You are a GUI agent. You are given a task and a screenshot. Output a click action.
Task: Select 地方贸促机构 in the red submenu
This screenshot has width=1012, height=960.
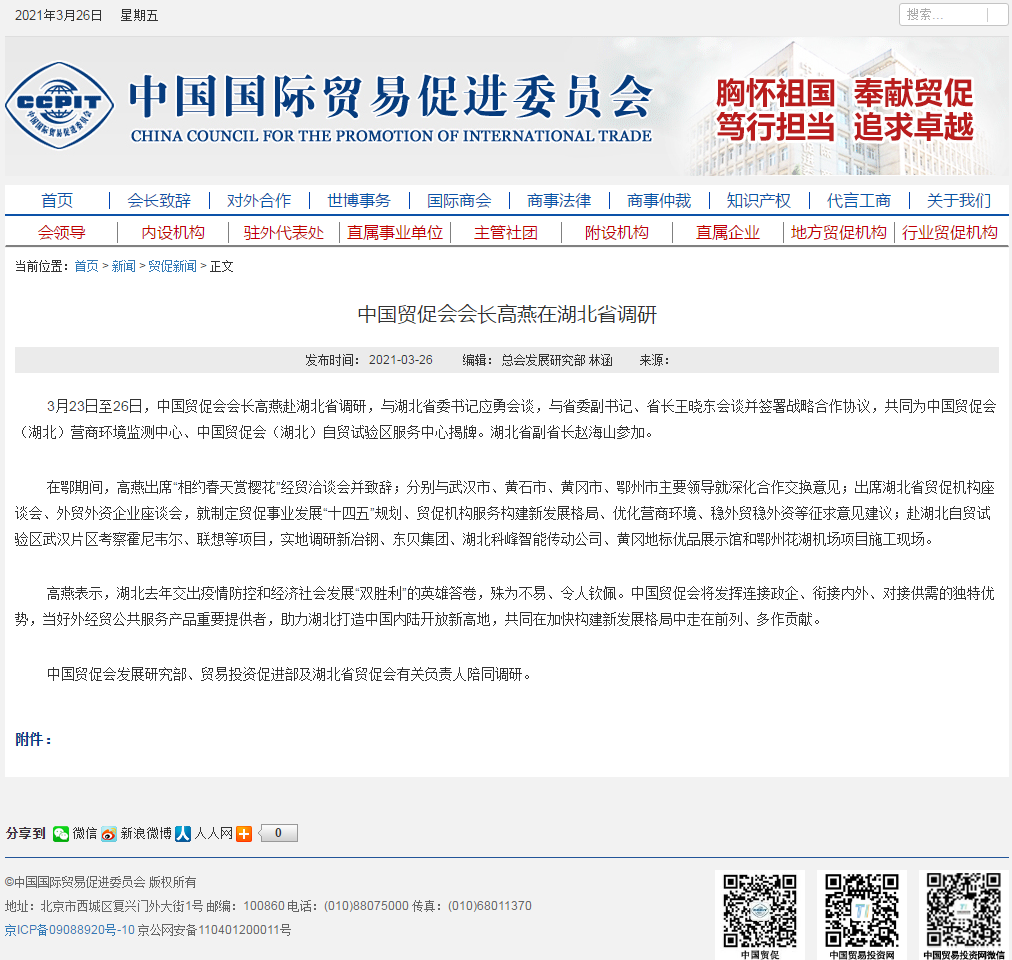[838, 233]
